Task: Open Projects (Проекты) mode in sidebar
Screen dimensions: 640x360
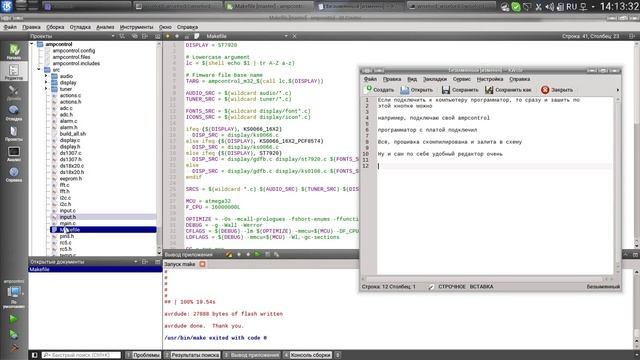Action: (x=14, y=133)
